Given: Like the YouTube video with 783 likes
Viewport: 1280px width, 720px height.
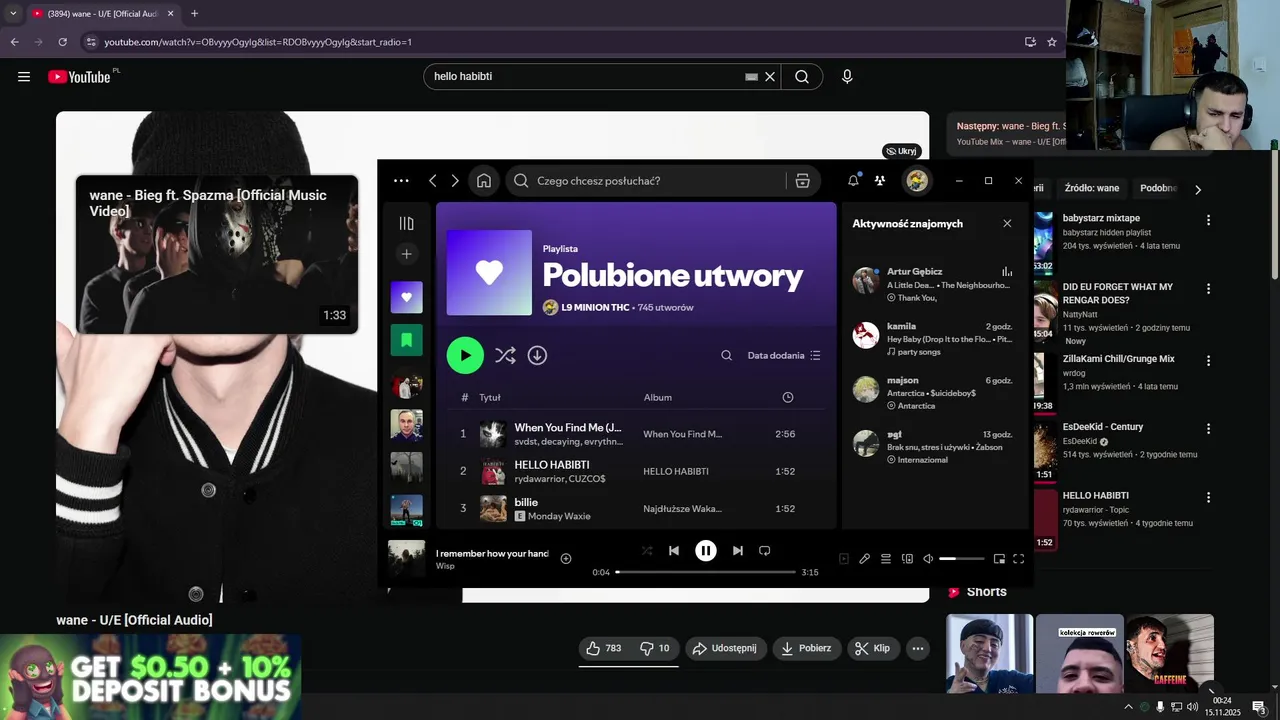Looking at the screenshot, I should [604, 649].
